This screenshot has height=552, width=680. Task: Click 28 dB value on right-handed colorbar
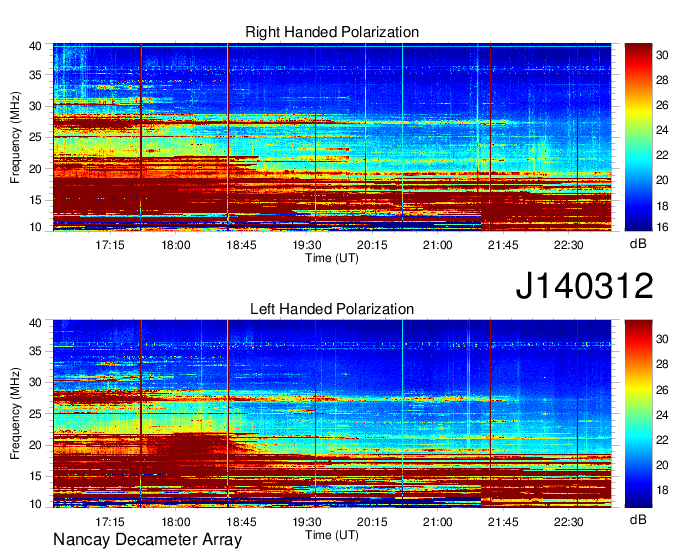click(662, 80)
